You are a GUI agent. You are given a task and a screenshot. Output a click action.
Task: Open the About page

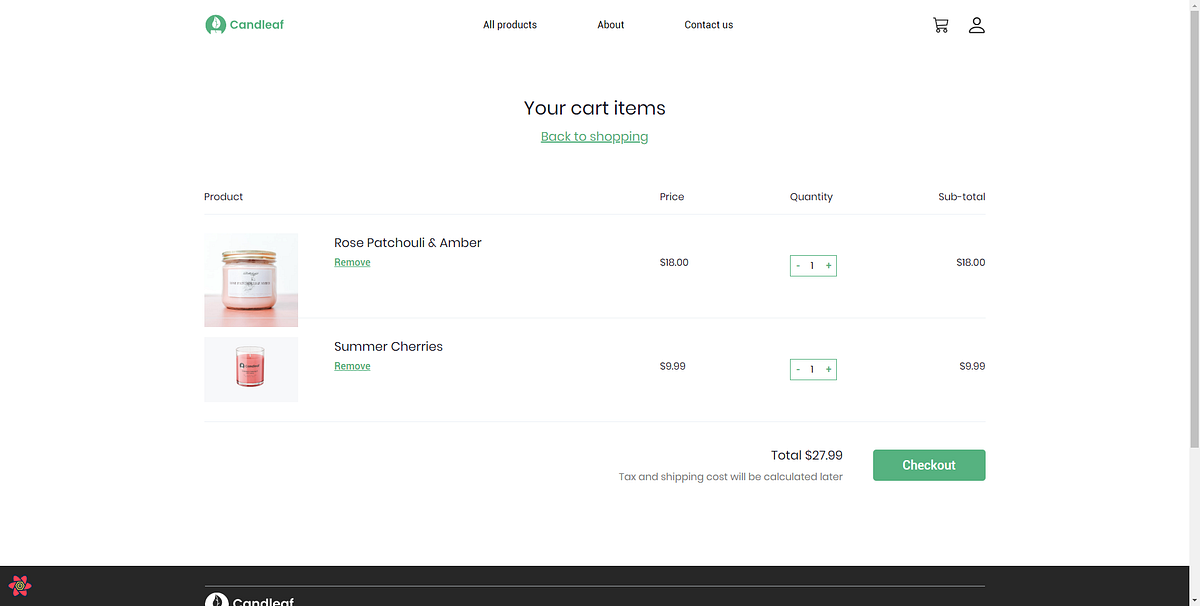pos(610,24)
